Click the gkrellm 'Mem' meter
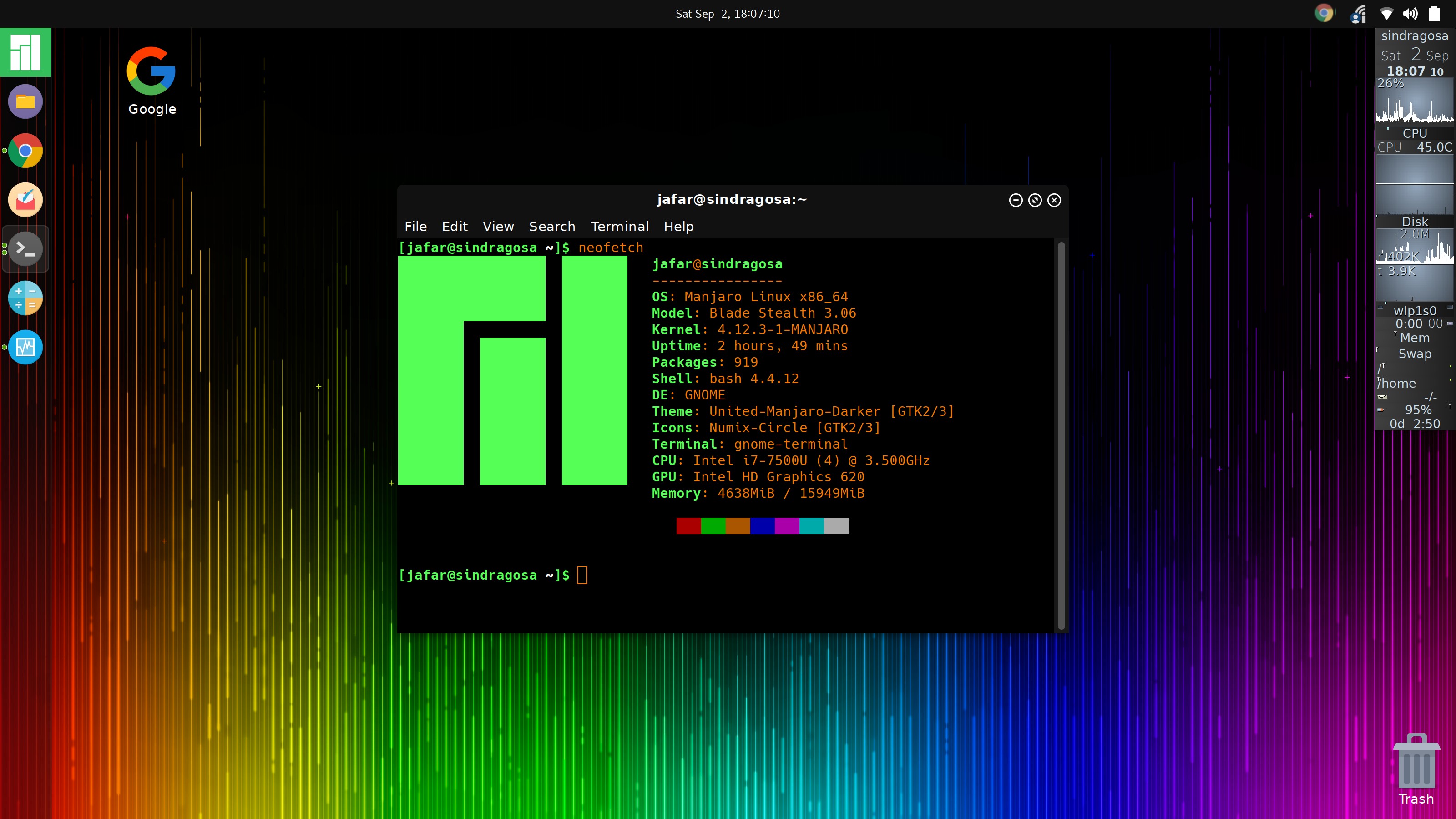Viewport: 1456px width, 819px height. coord(1415,338)
